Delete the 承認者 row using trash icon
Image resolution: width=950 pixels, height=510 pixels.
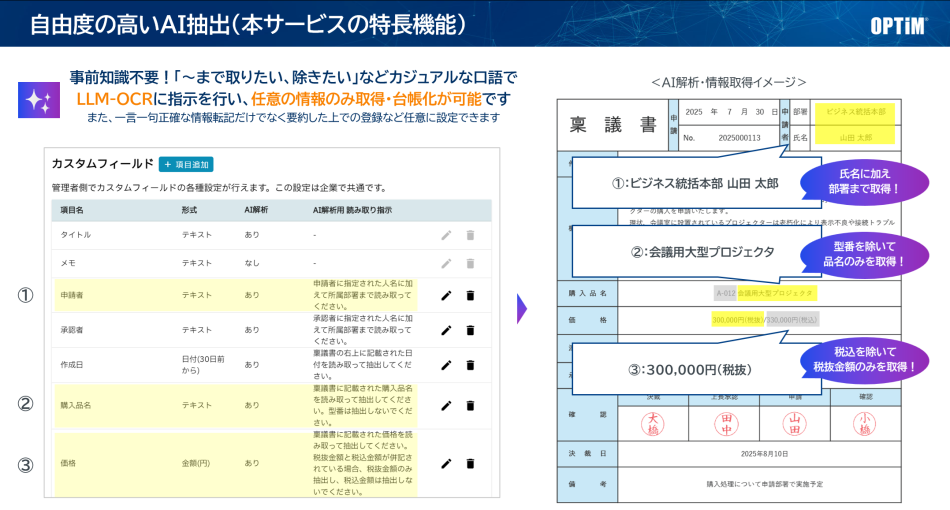pos(470,330)
